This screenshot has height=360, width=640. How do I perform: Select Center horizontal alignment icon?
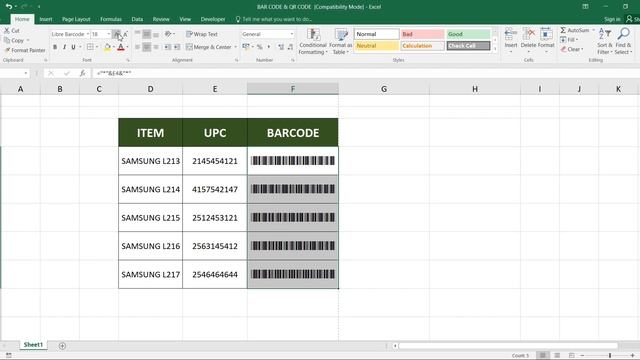click(147, 47)
